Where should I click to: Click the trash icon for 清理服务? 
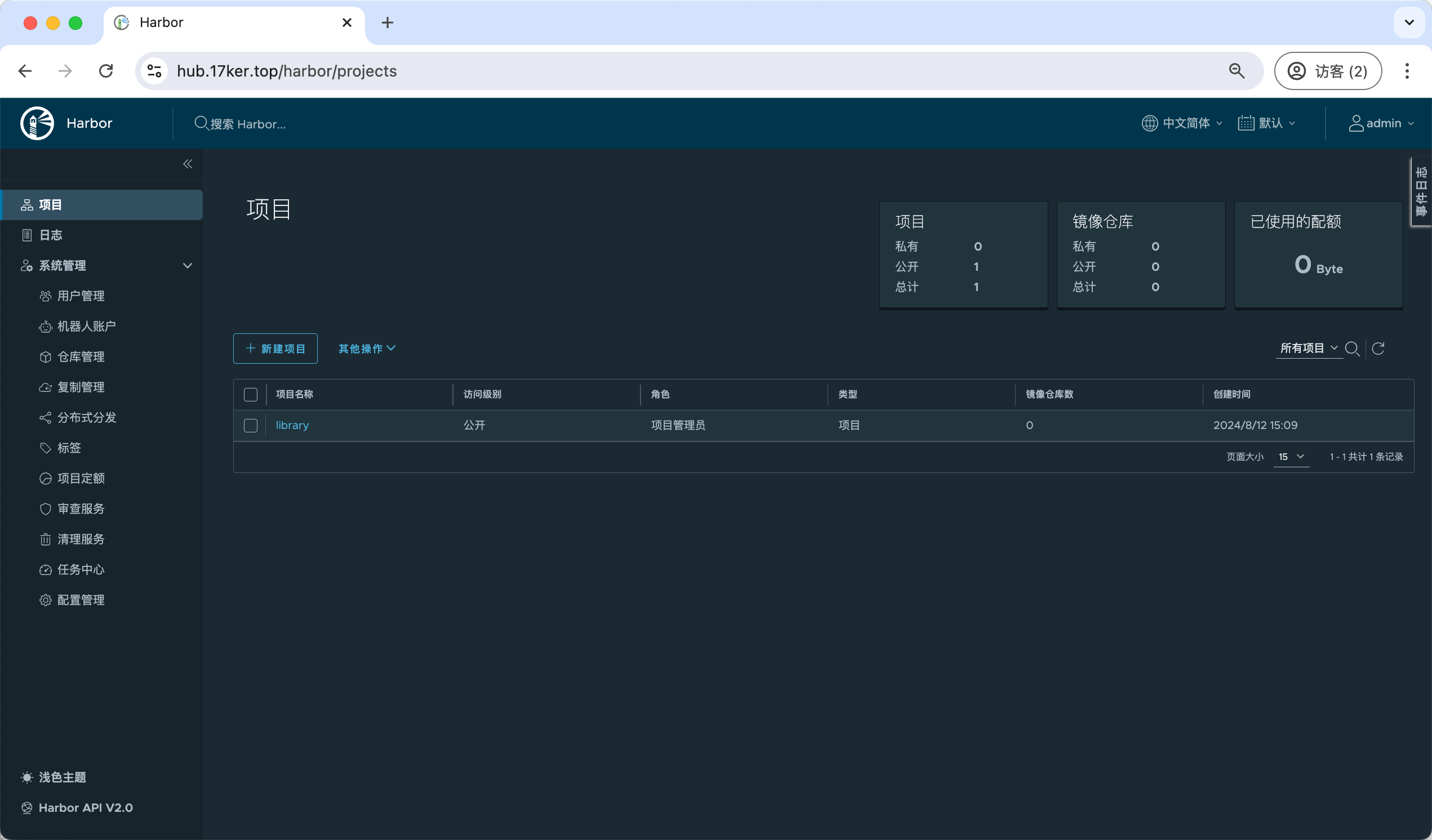[x=46, y=539]
